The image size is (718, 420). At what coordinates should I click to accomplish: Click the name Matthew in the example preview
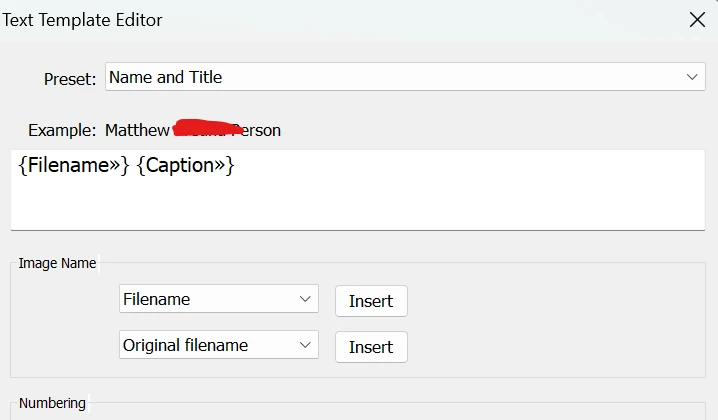pos(137,130)
